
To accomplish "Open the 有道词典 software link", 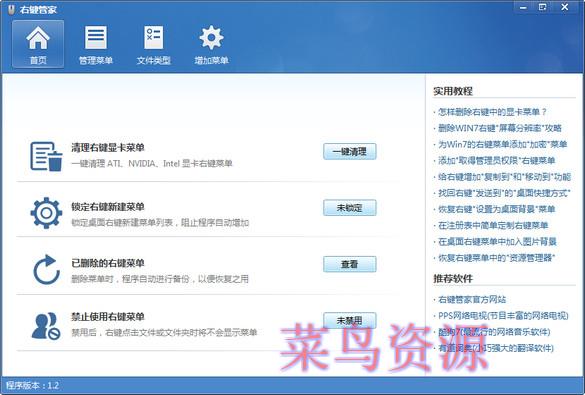I will pos(495,348).
